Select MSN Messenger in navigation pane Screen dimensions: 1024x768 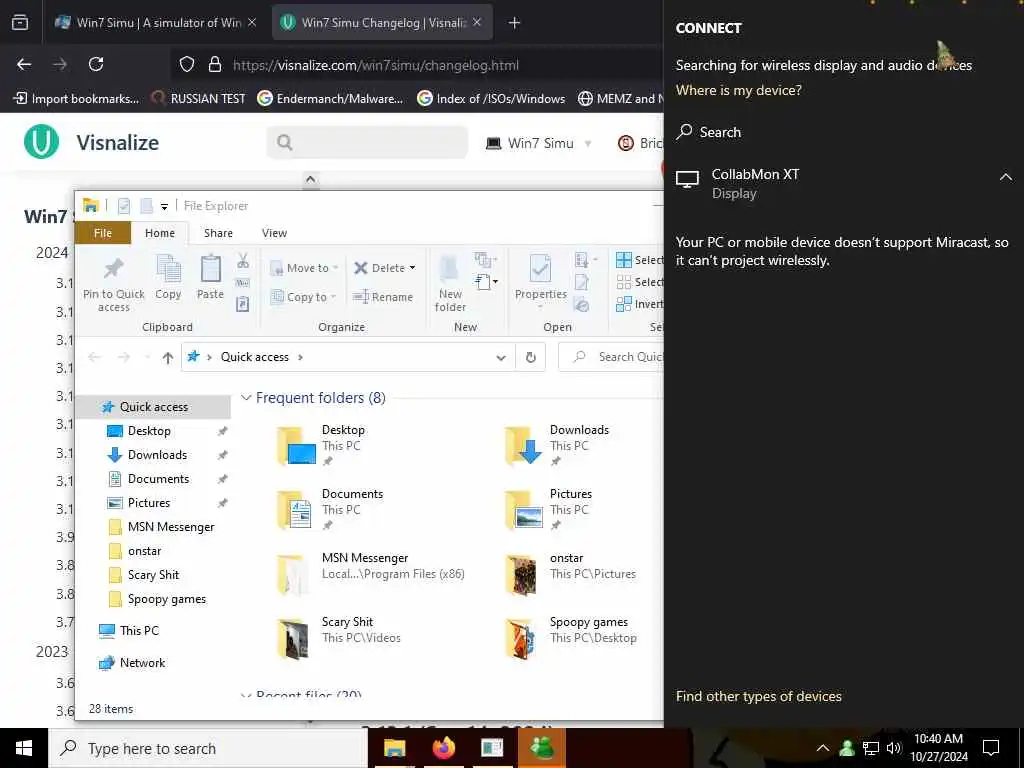point(171,527)
